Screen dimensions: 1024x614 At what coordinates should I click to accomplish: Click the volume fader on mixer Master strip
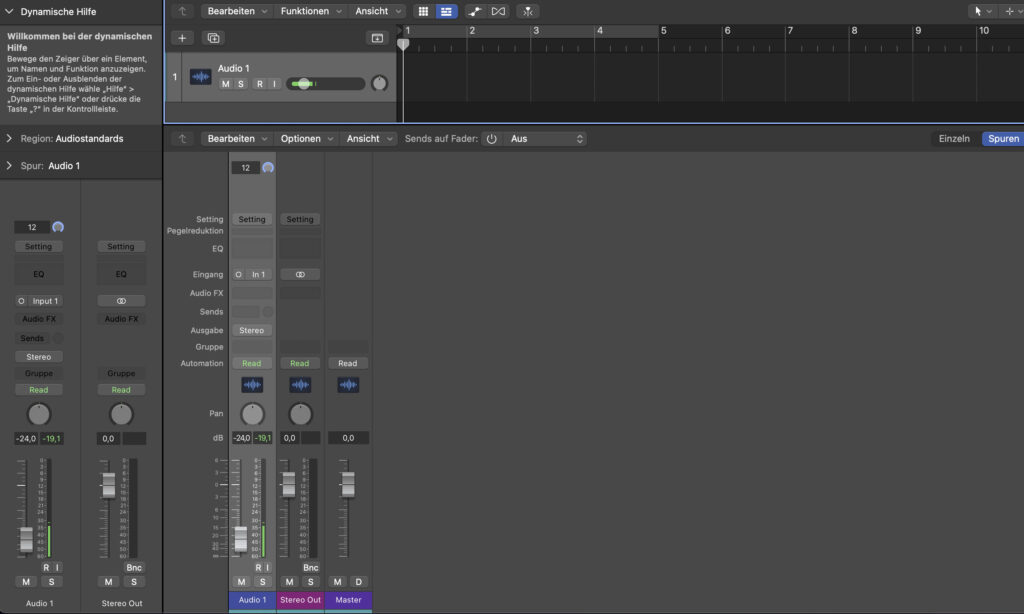348,484
